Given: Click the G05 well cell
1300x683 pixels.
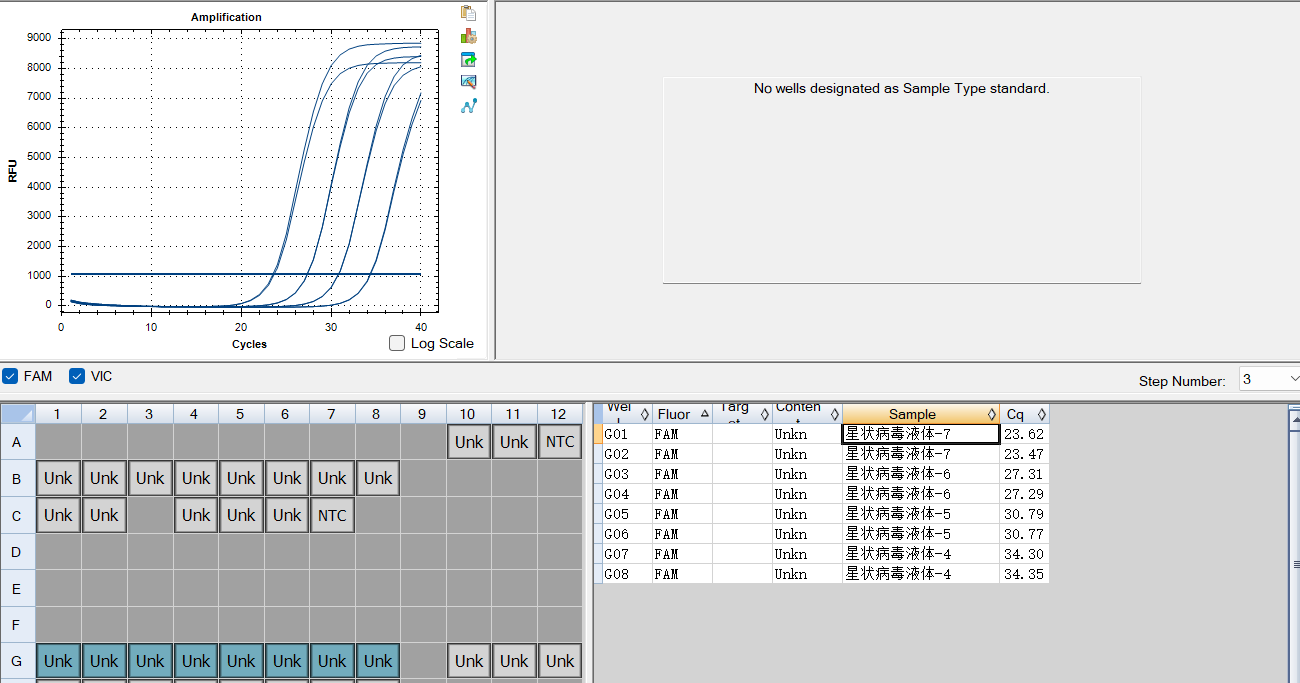Looking at the screenshot, I should click(x=628, y=514).
